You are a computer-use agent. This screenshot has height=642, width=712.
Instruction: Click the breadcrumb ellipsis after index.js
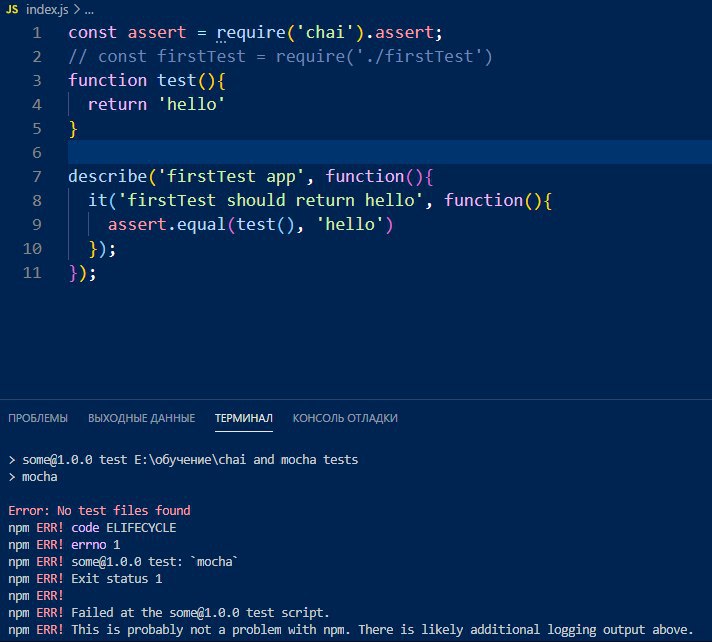pyautogui.click(x=89, y=10)
